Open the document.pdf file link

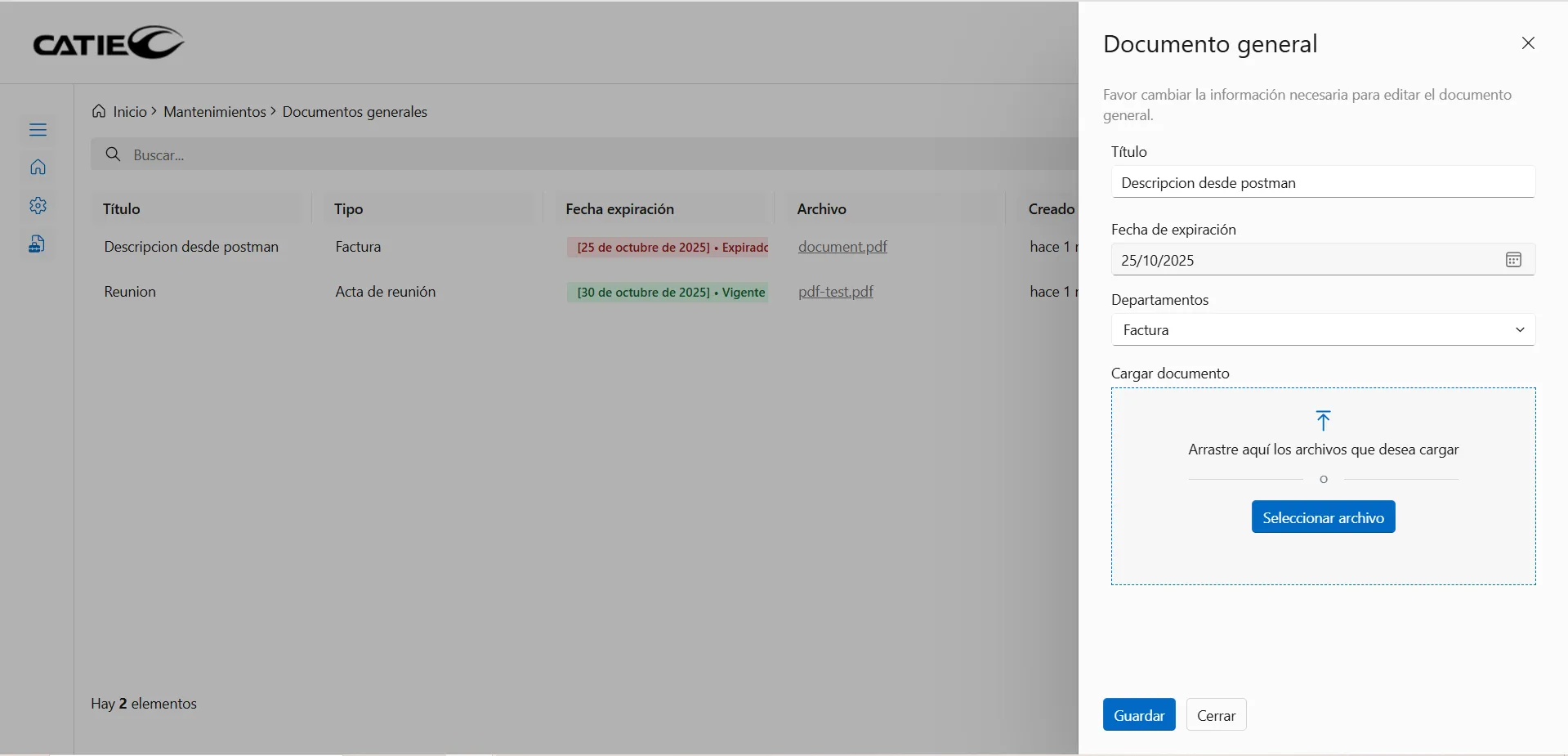click(842, 247)
